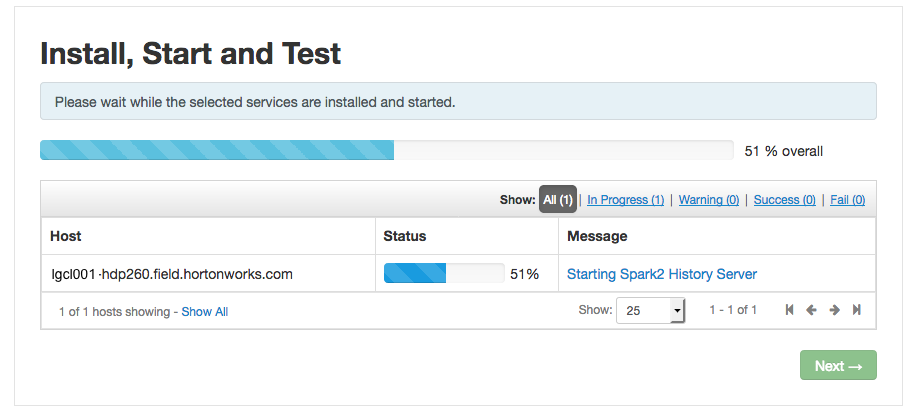Go to the next page of hosts
Screen dimensions: 910x411
pyautogui.click(x=835, y=310)
